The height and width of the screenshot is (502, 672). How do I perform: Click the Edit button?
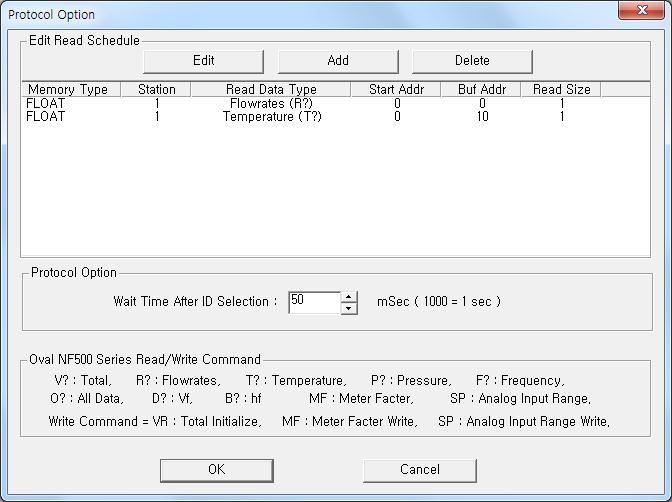coord(203,61)
